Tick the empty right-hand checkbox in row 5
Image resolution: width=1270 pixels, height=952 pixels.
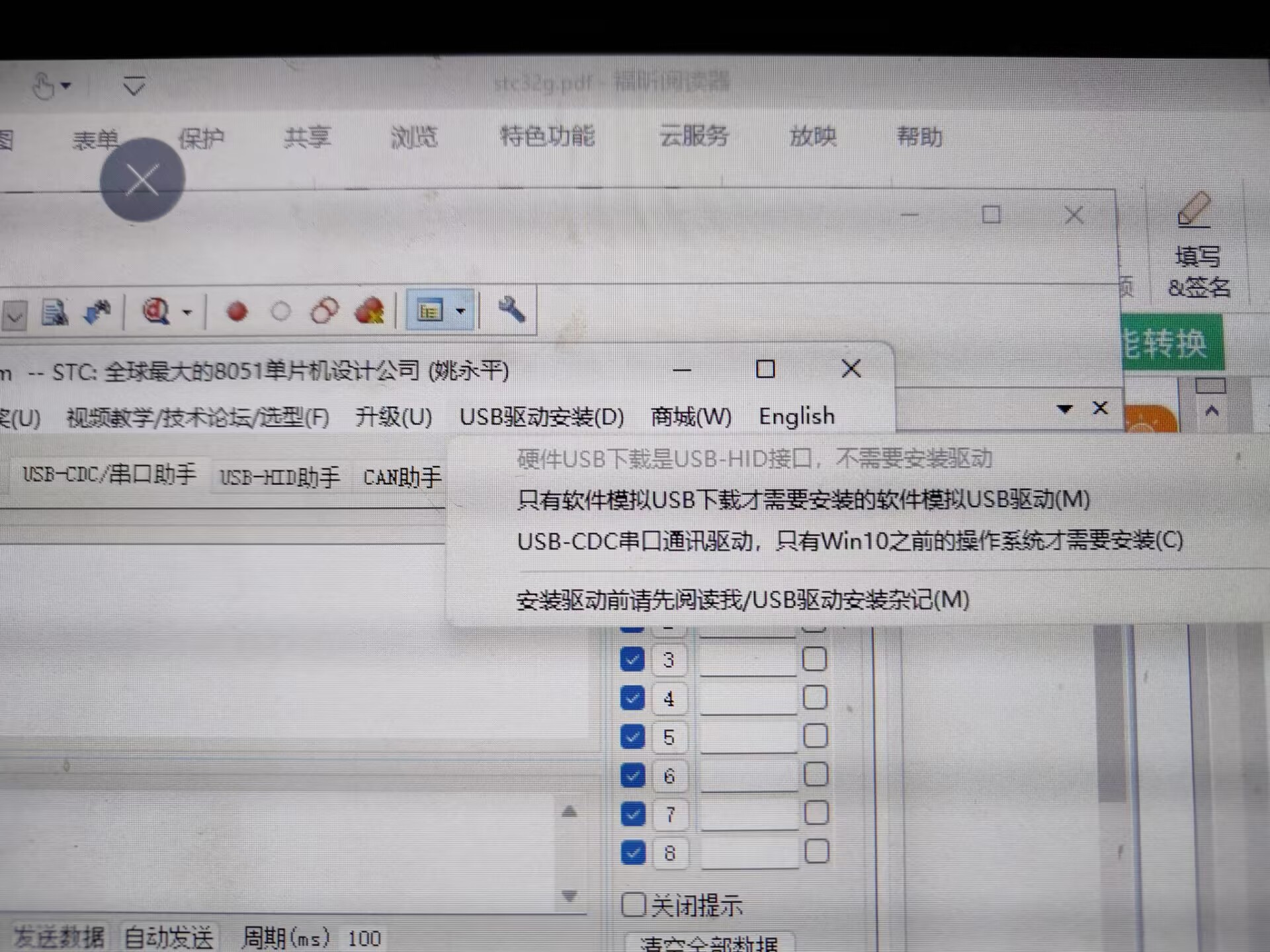(815, 736)
